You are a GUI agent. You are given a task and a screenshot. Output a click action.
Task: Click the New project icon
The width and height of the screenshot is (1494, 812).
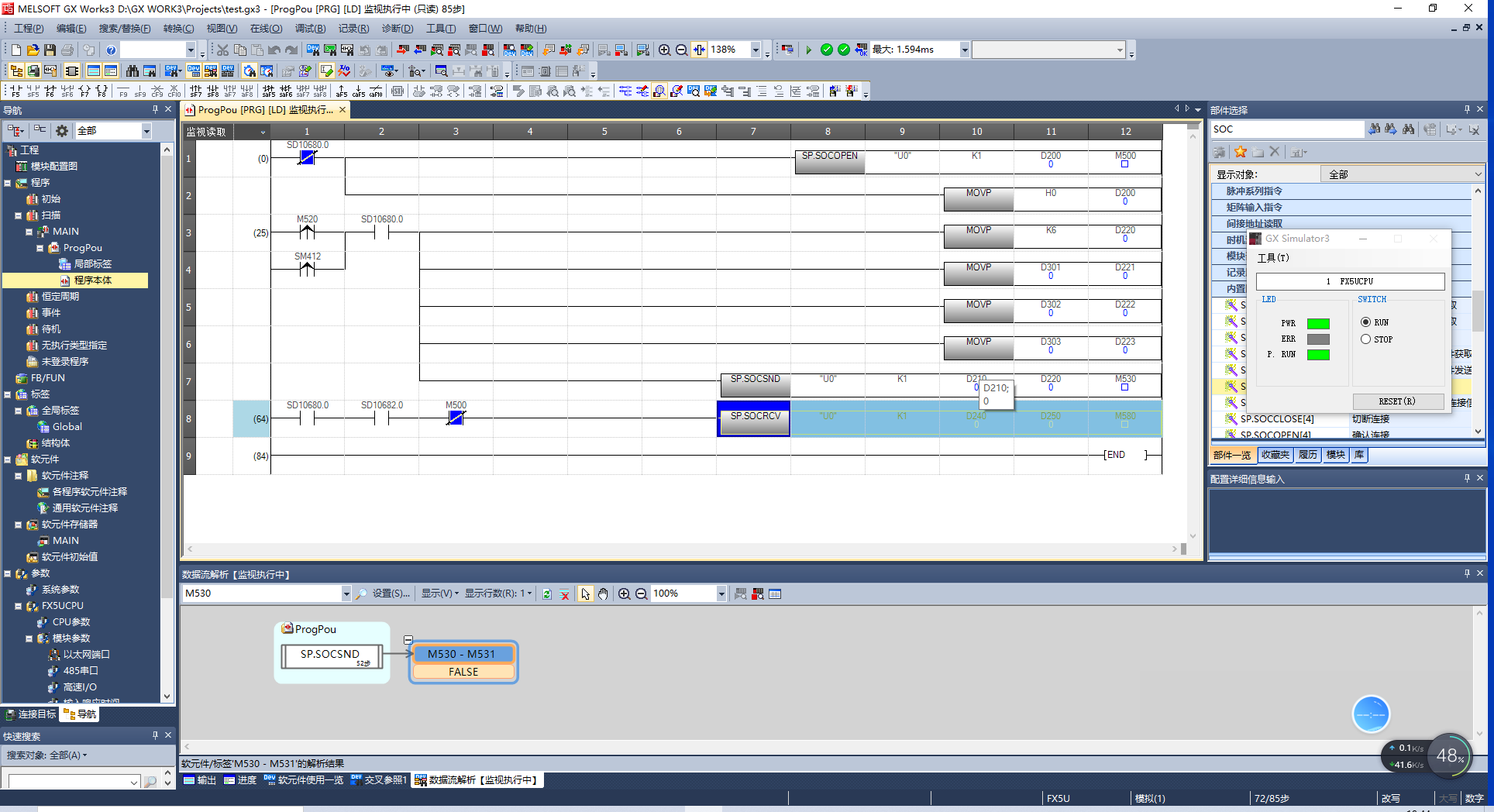click(x=15, y=50)
